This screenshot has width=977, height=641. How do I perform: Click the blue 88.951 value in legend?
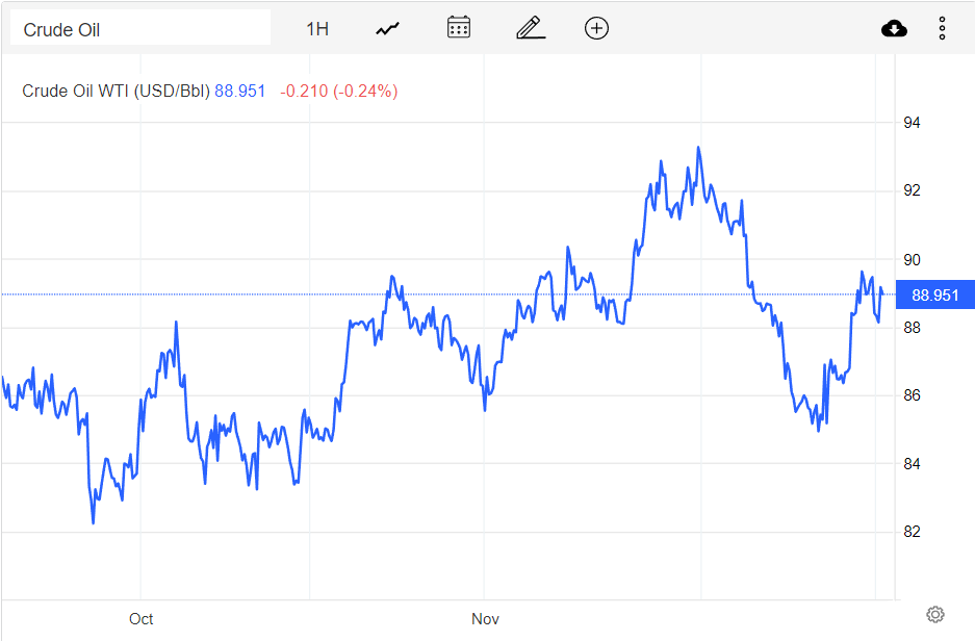coord(240,91)
